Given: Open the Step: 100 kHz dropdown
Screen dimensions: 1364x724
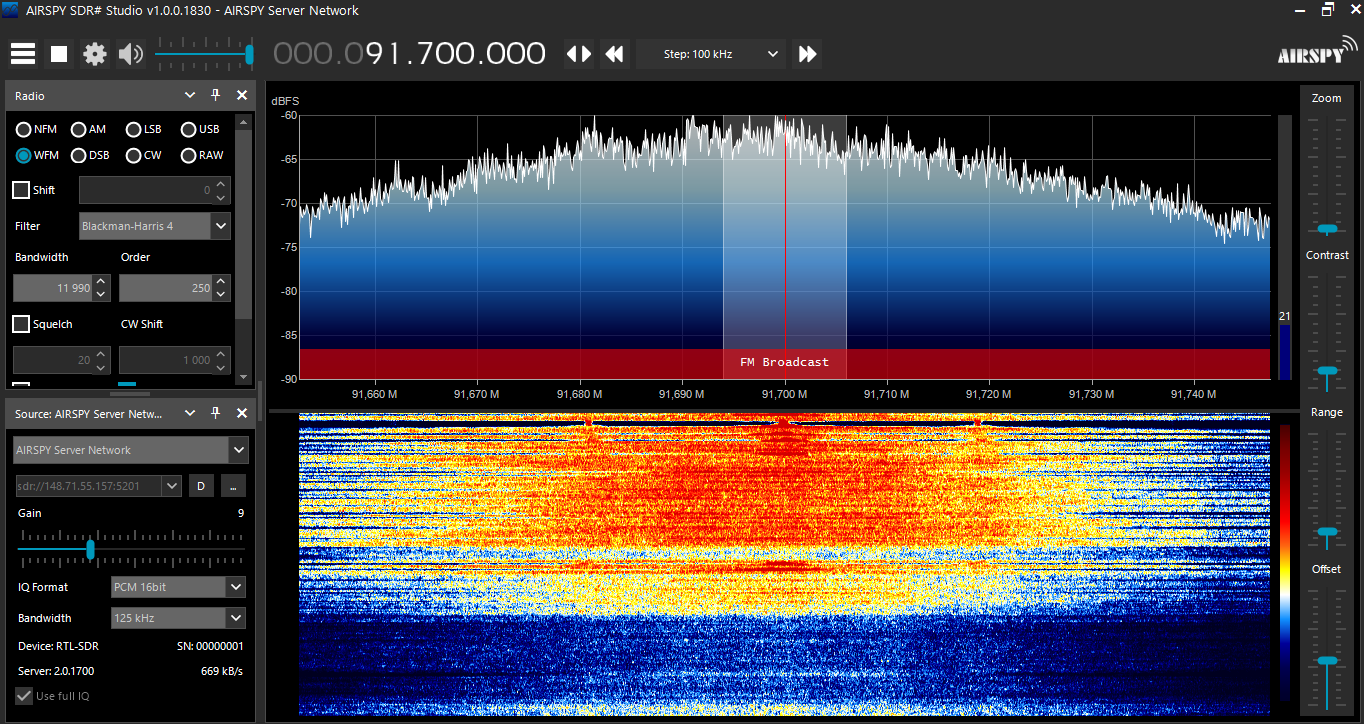Looking at the screenshot, I should pyautogui.click(x=711, y=54).
